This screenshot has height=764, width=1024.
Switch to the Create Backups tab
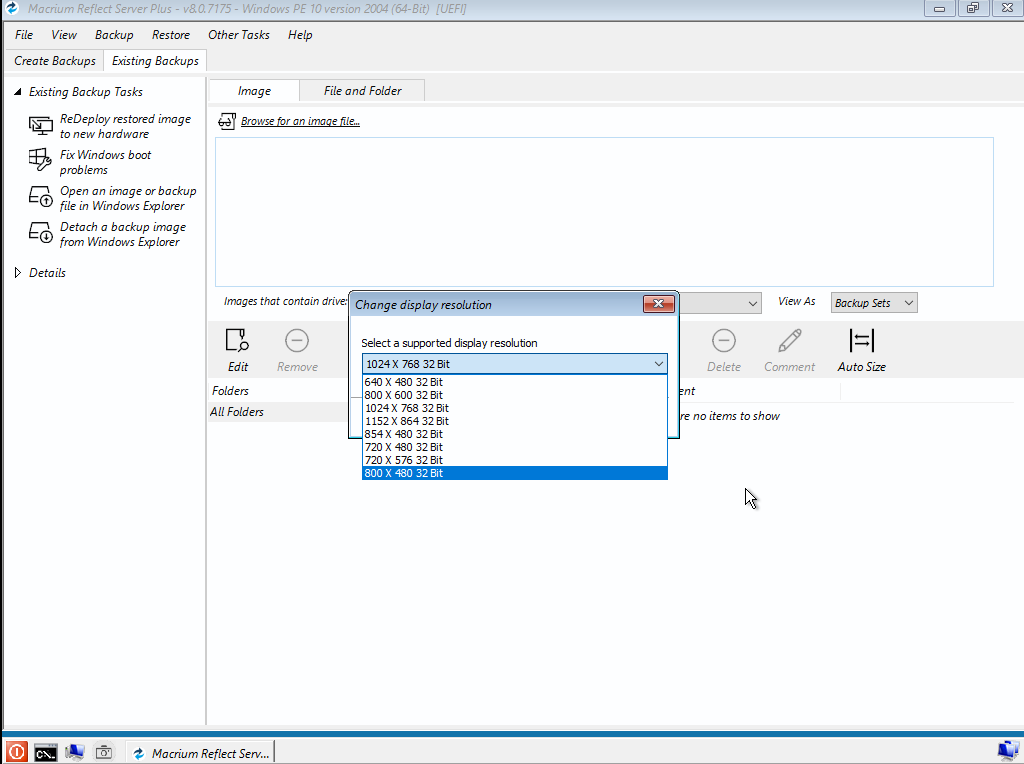55,61
